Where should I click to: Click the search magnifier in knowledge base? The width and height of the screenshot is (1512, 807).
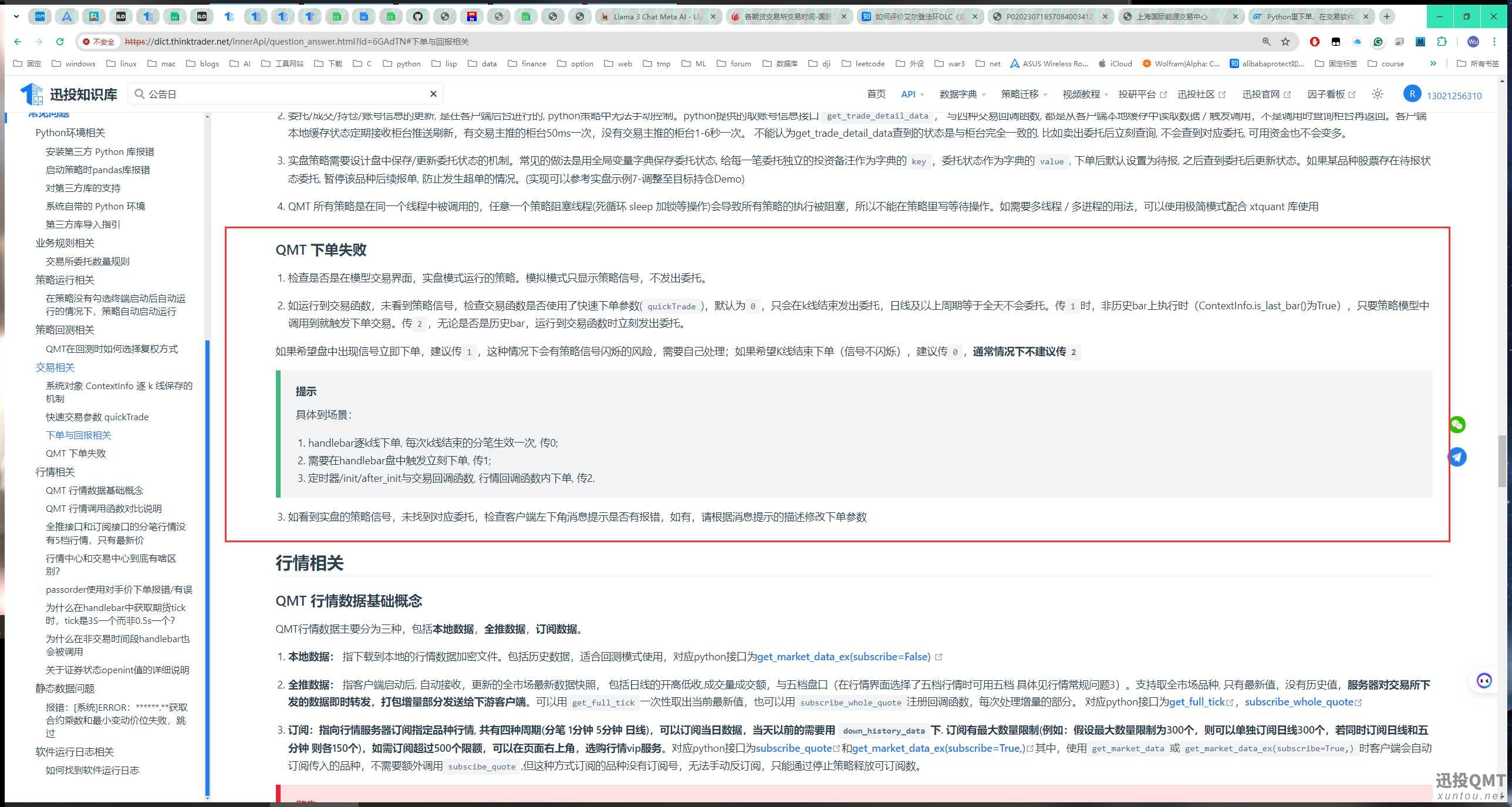[x=139, y=94]
